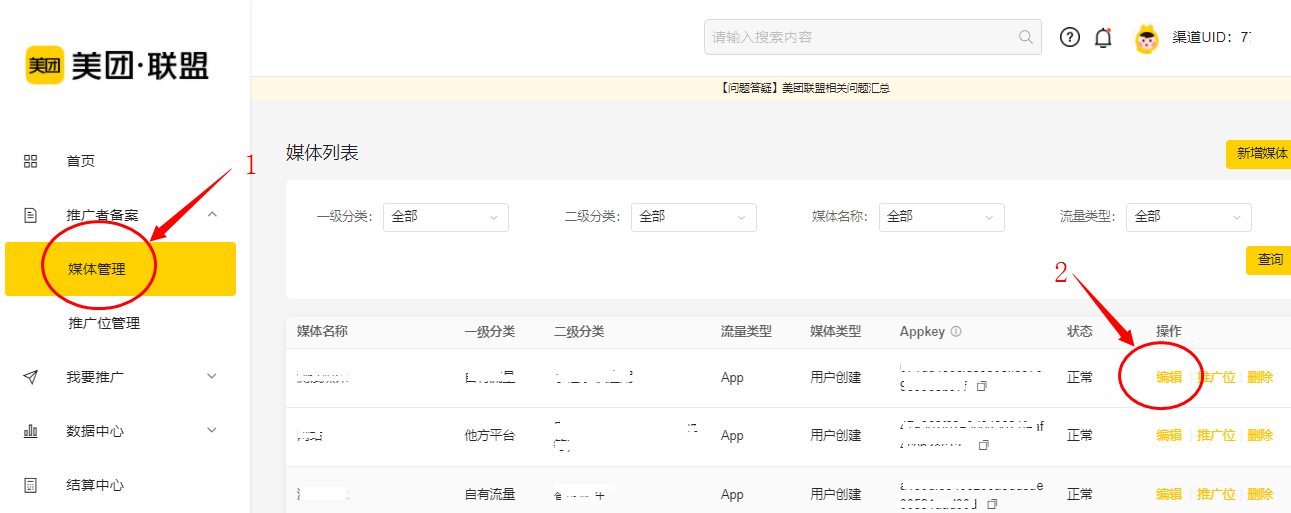
Task: Open the 一级分类 dropdown
Action: tap(446, 217)
